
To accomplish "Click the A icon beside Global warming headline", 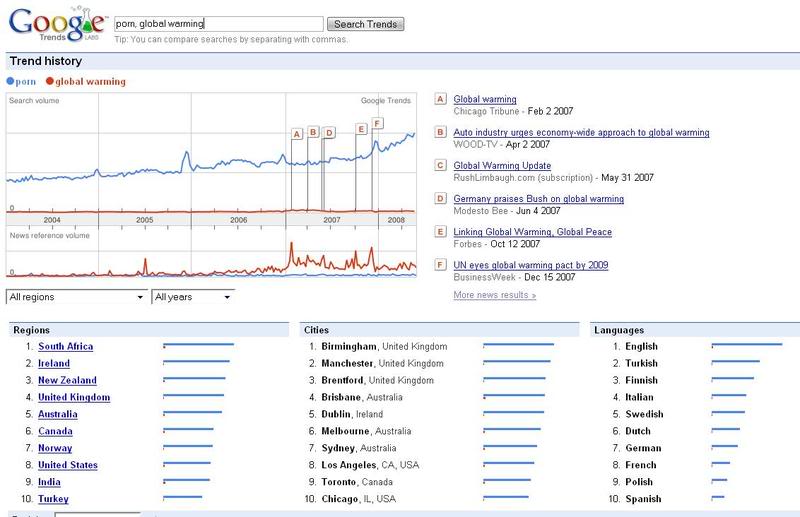I will (440, 99).
